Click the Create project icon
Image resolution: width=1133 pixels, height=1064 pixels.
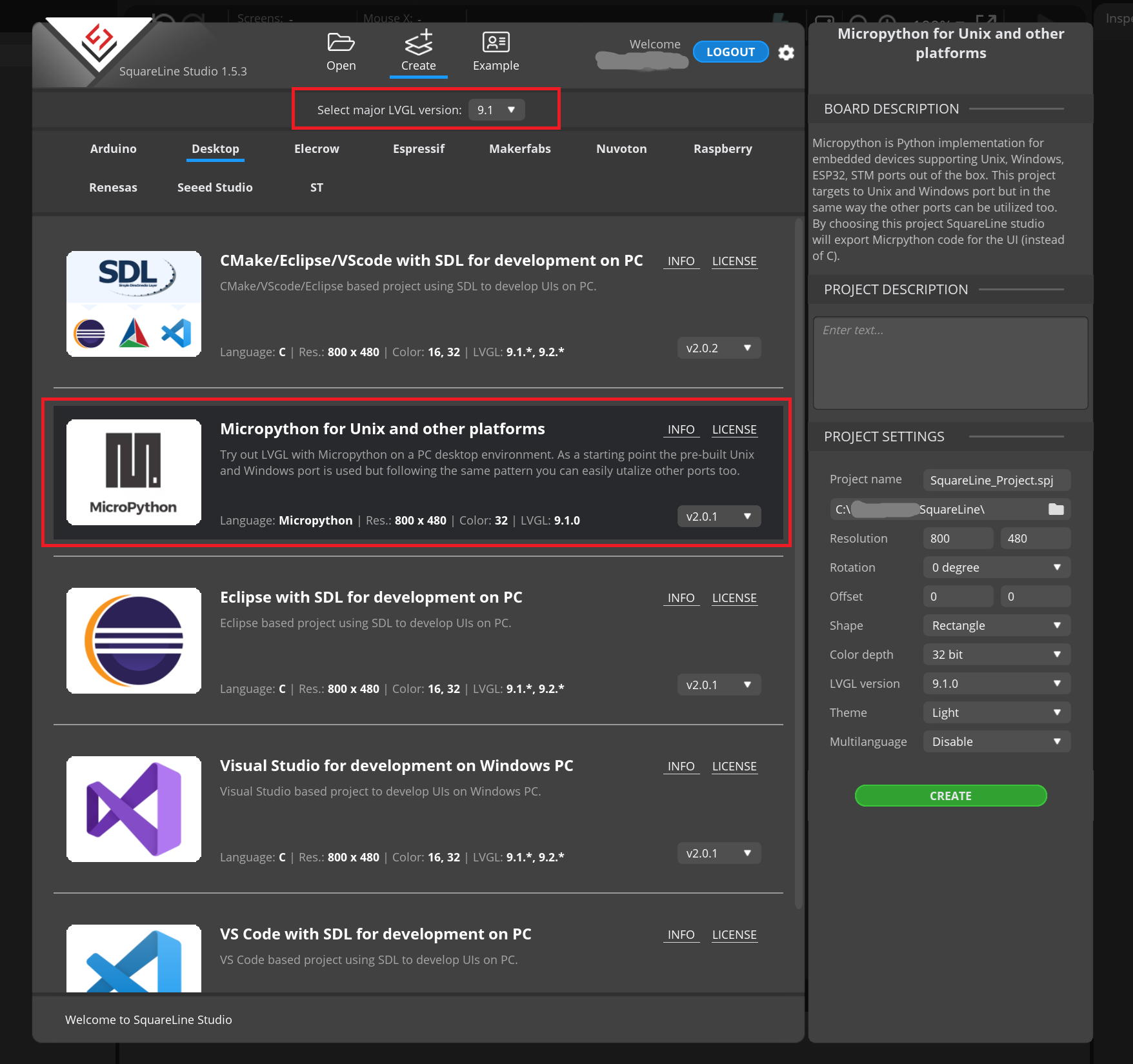coord(419,43)
